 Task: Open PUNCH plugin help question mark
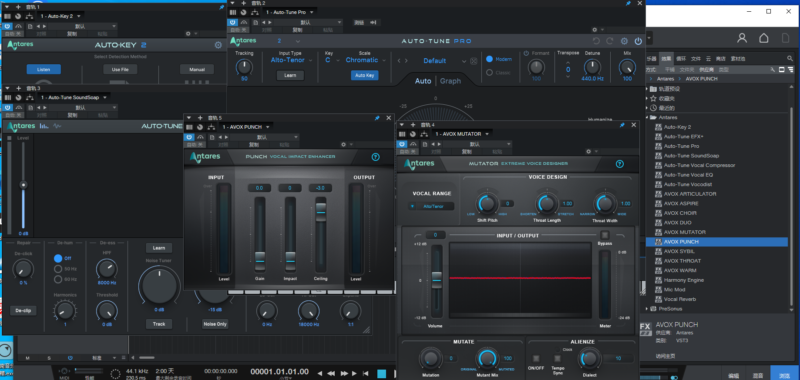point(376,157)
